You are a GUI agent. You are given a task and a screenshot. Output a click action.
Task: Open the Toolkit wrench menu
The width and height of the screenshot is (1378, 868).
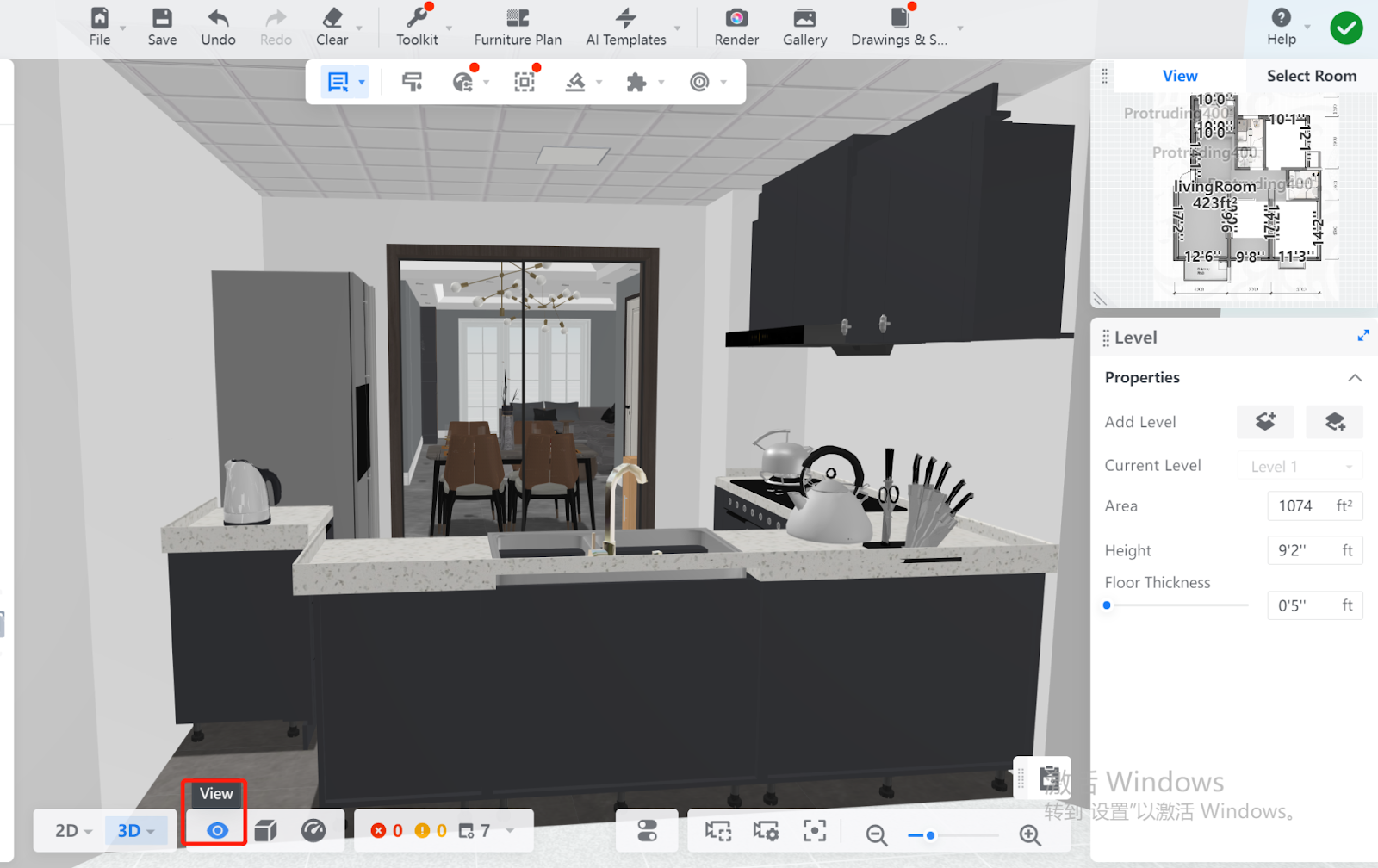click(417, 27)
